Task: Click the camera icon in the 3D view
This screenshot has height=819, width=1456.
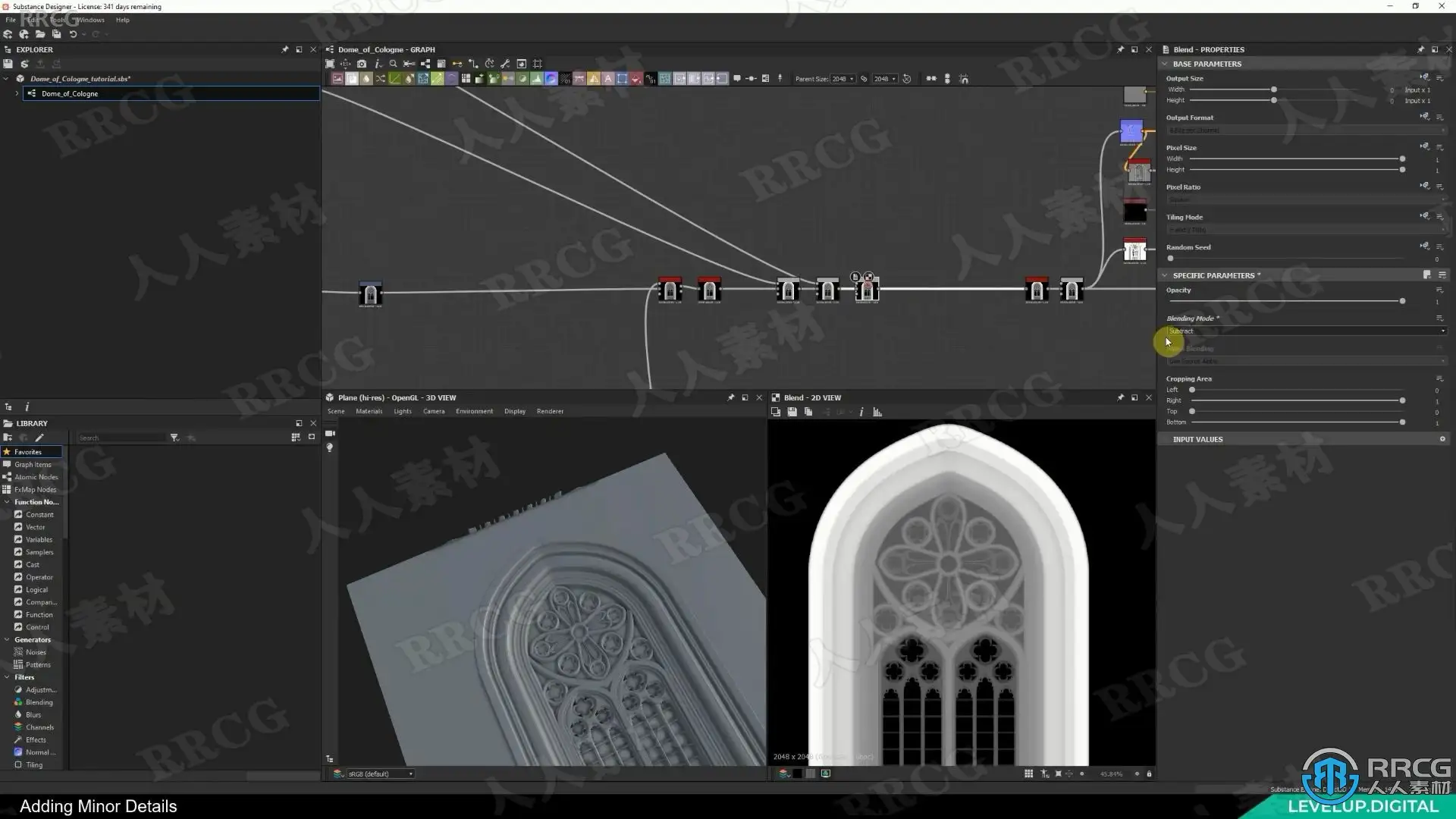Action: [330, 433]
